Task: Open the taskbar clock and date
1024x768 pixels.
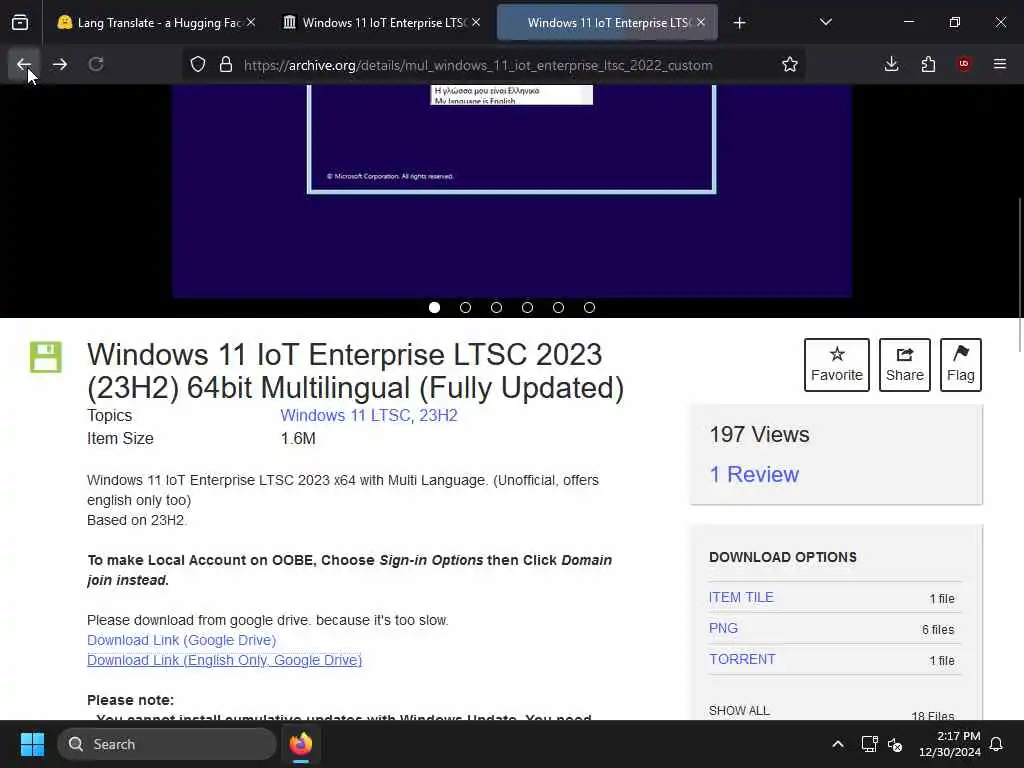Action: point(950,744)
